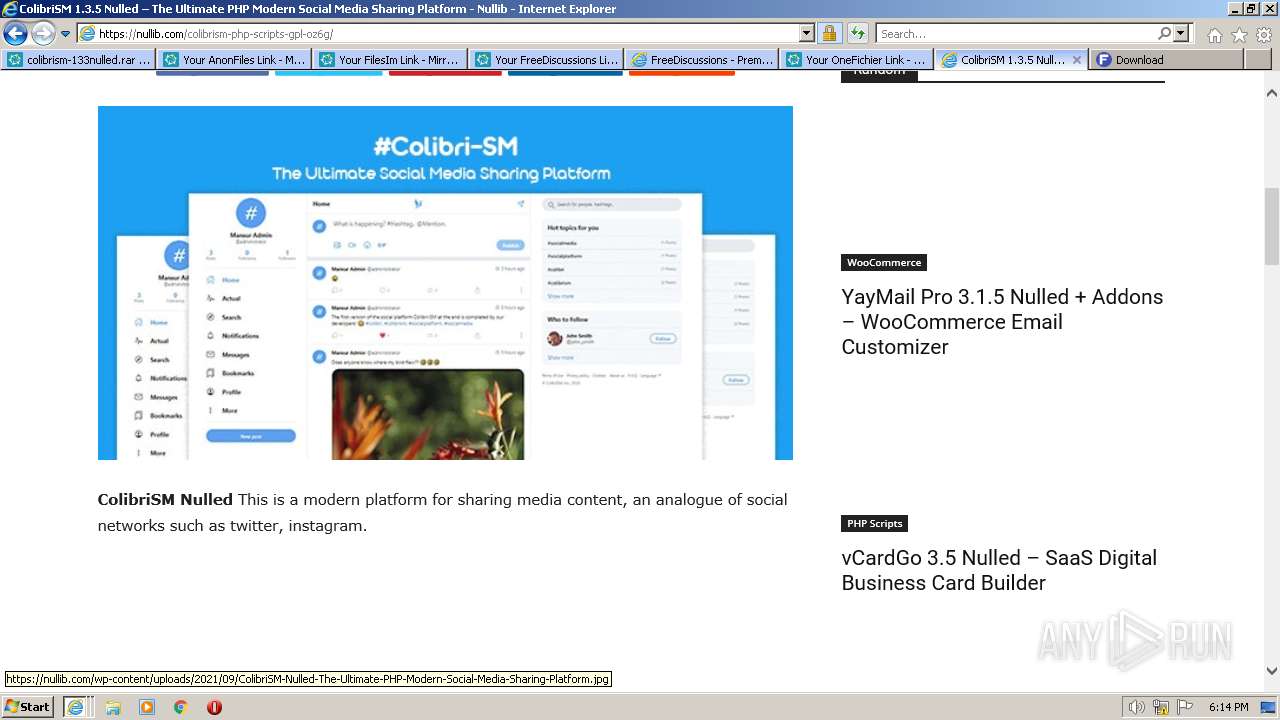The width and height of the screenshot is (1280, 720).
Task: Click the volume speaker tray icon
Action: [x=1137, y=707]
